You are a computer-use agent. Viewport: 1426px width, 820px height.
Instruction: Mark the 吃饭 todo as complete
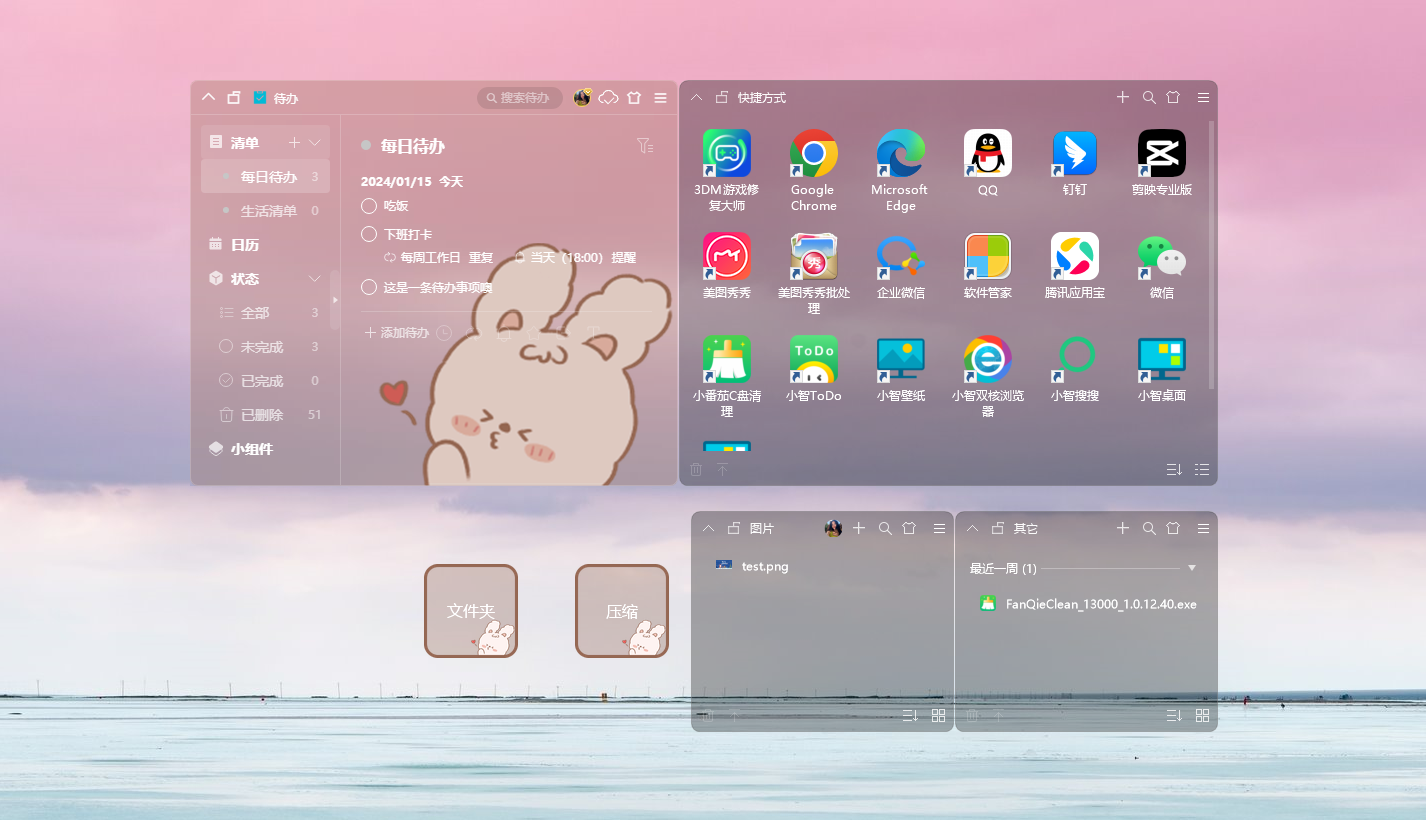click(368, 206)
